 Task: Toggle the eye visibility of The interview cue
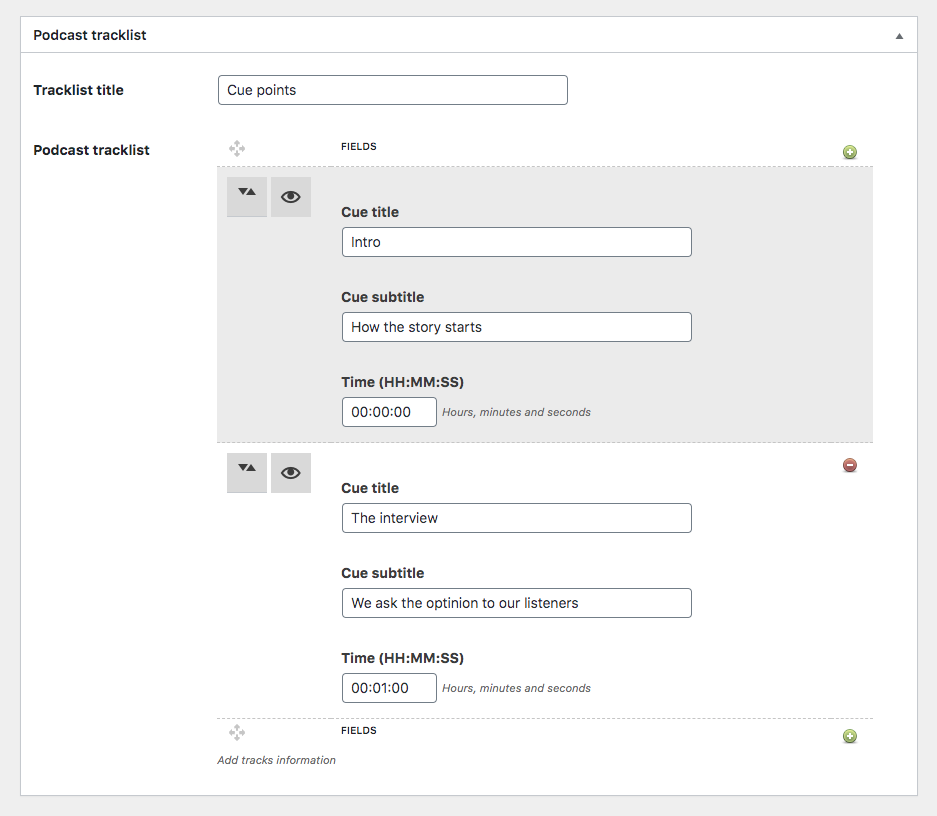coord(291,473)
